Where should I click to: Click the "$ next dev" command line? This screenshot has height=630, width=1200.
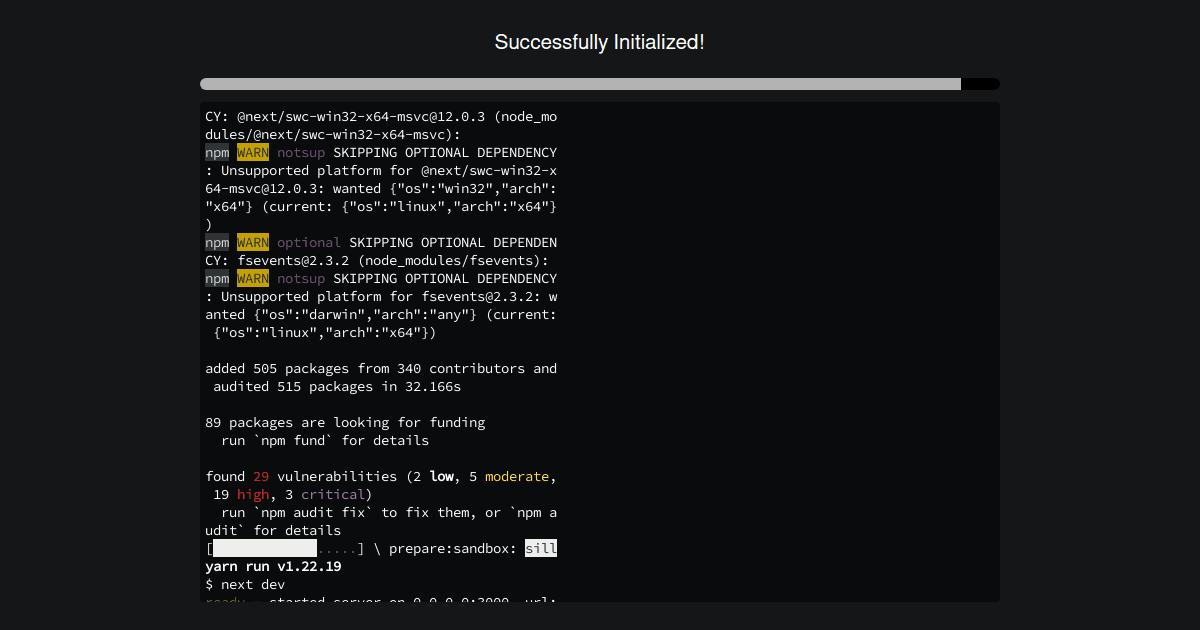(x=245, y=585)
